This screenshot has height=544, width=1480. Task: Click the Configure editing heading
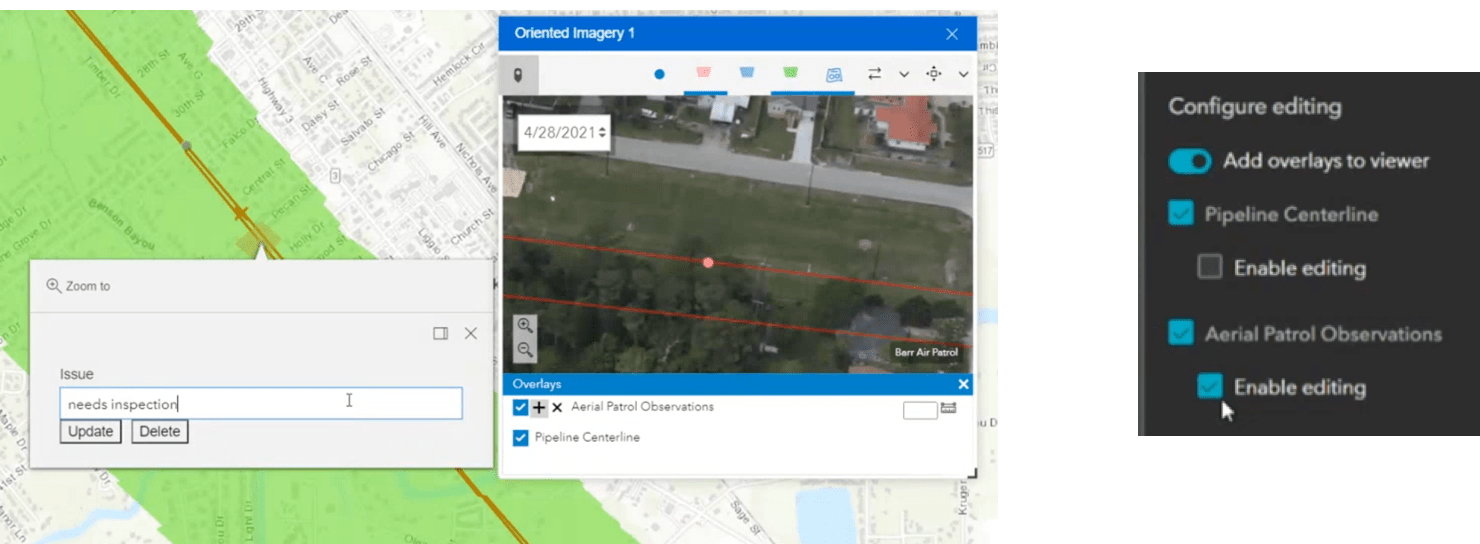tap(1255, 107)
